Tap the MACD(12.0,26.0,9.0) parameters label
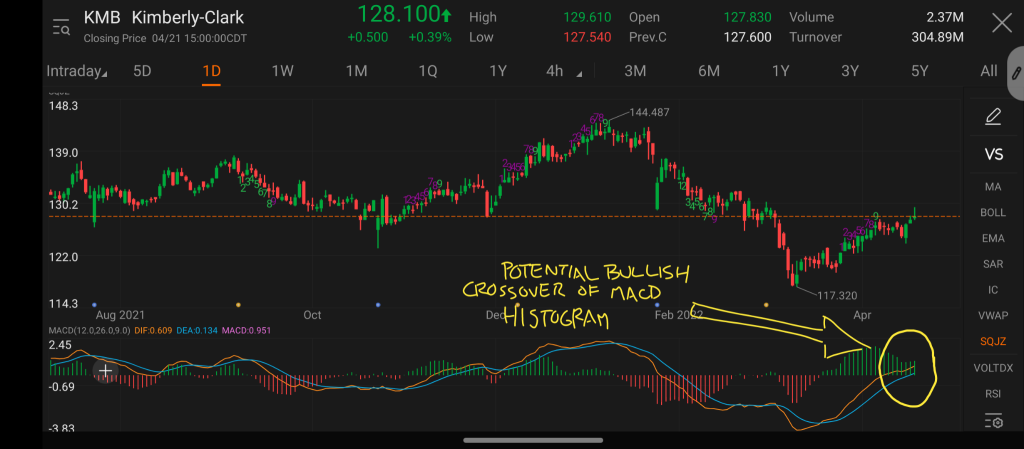Screen dimensions: 1024x449 pos(89,331)
